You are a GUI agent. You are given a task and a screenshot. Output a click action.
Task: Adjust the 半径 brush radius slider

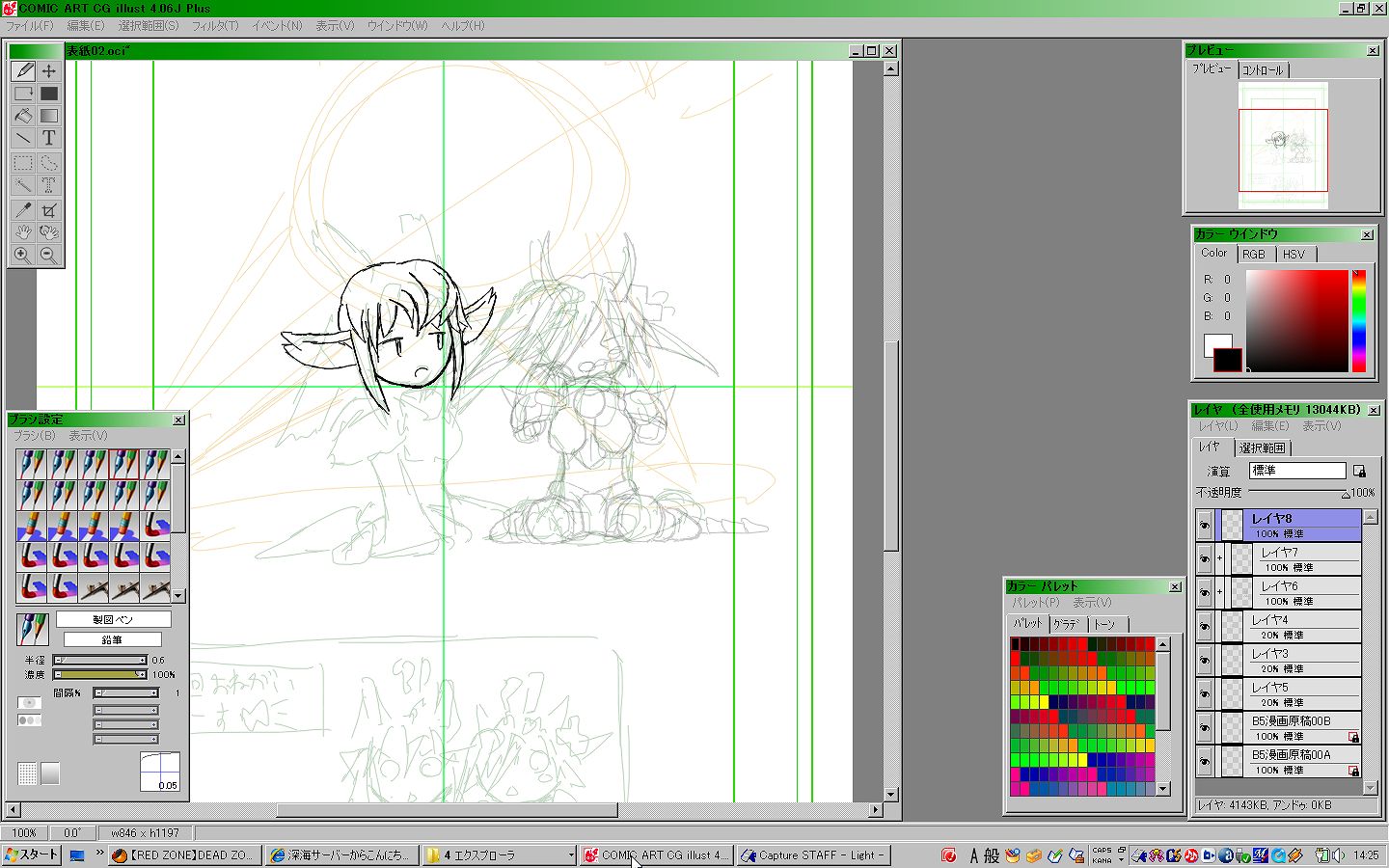(x=100, y=660)
